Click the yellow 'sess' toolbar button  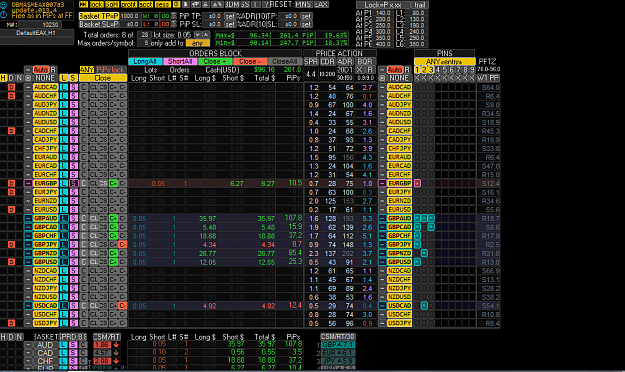click(x=162, y=4)
